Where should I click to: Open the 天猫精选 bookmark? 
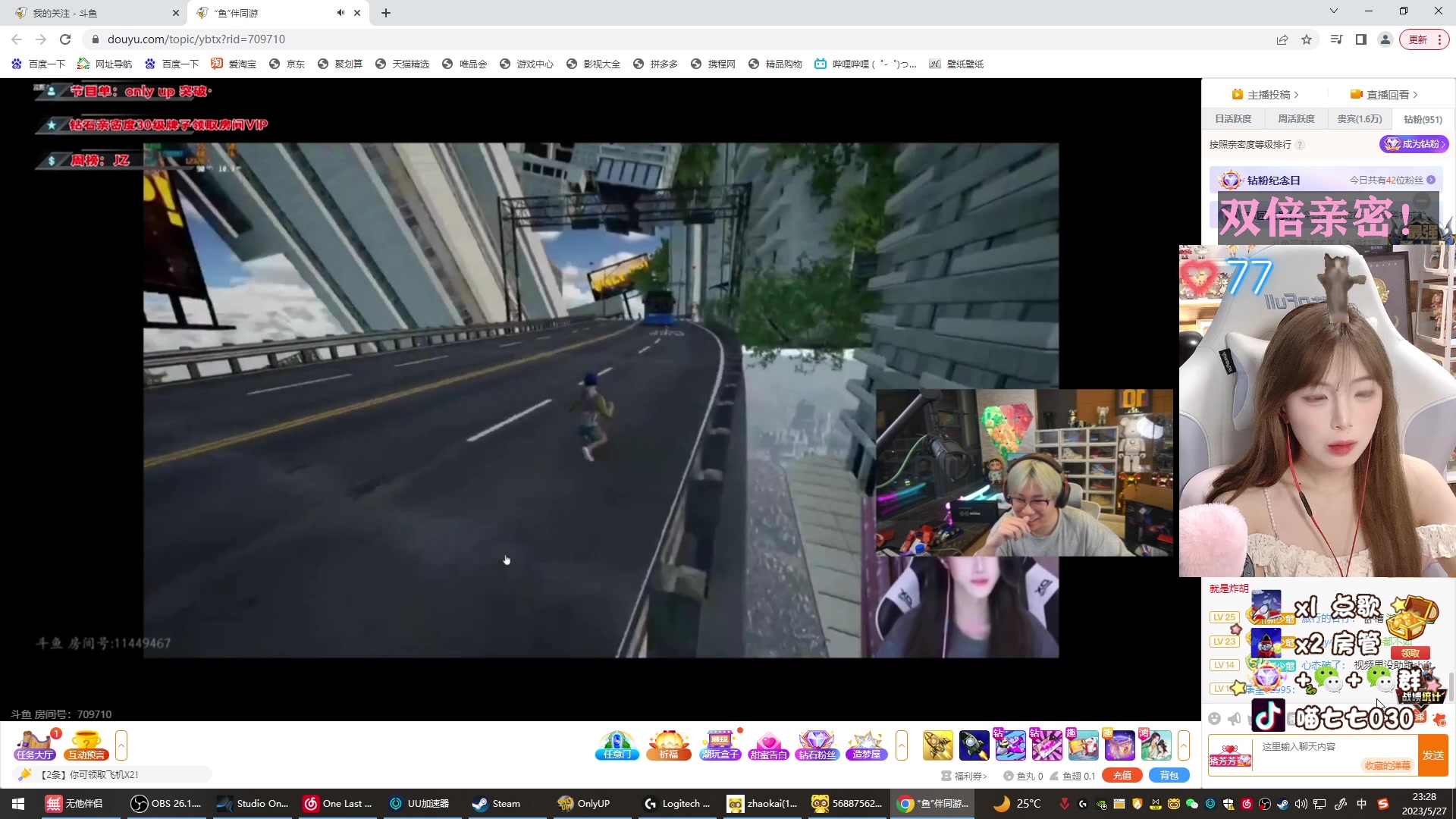click(x=402, y=64)
